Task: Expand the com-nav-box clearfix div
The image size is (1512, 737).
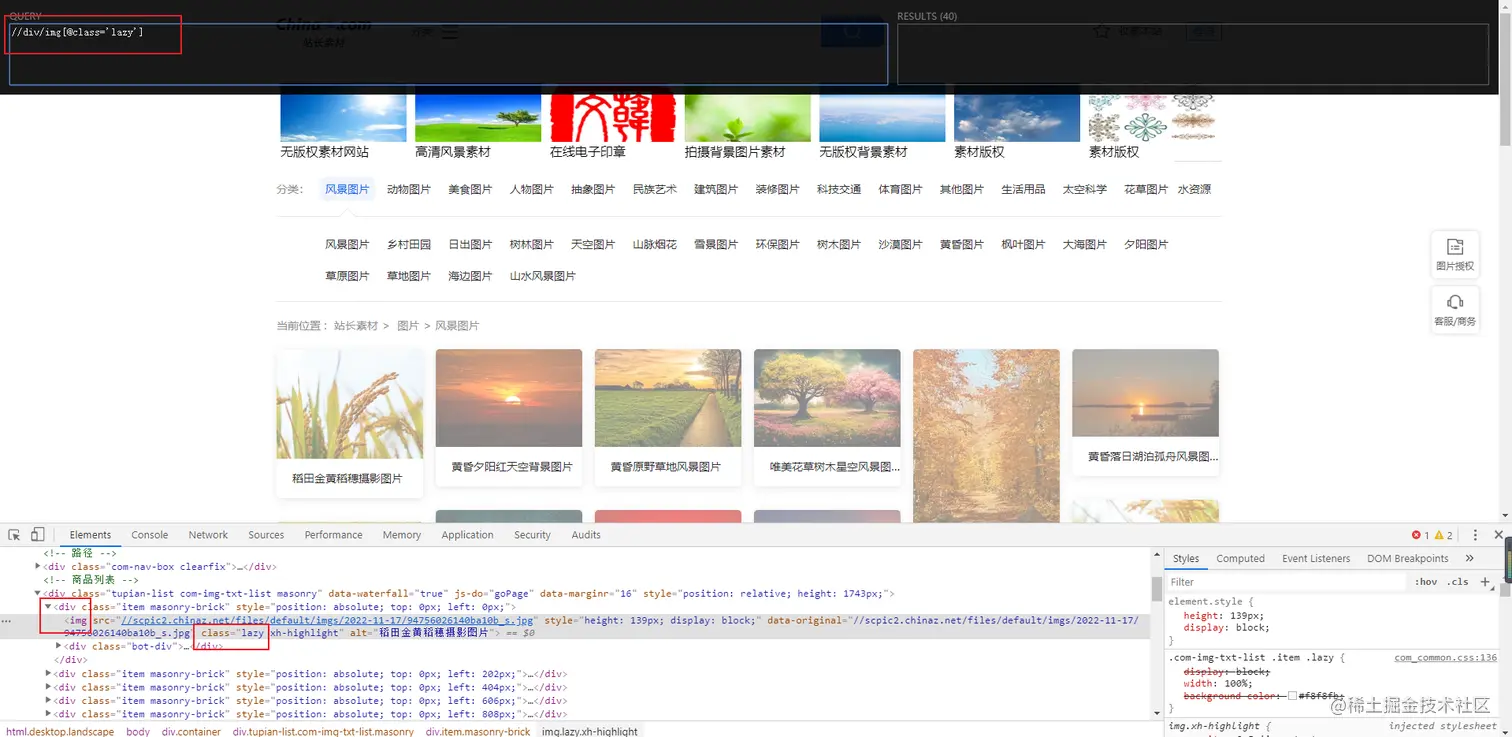Action: tap(38, 566)
